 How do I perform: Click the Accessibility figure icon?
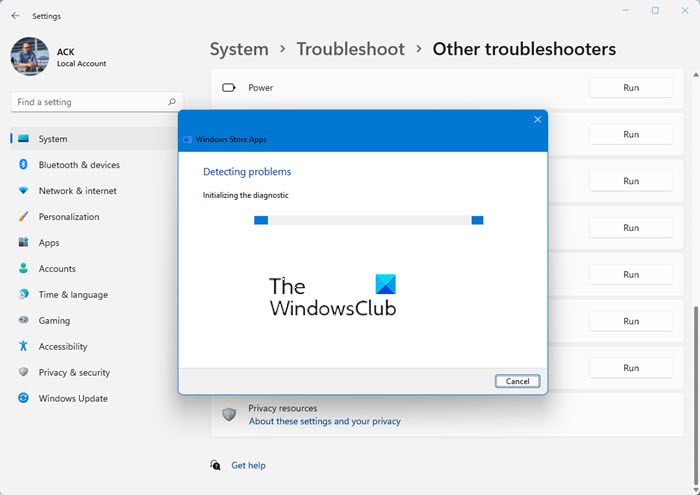23,345
